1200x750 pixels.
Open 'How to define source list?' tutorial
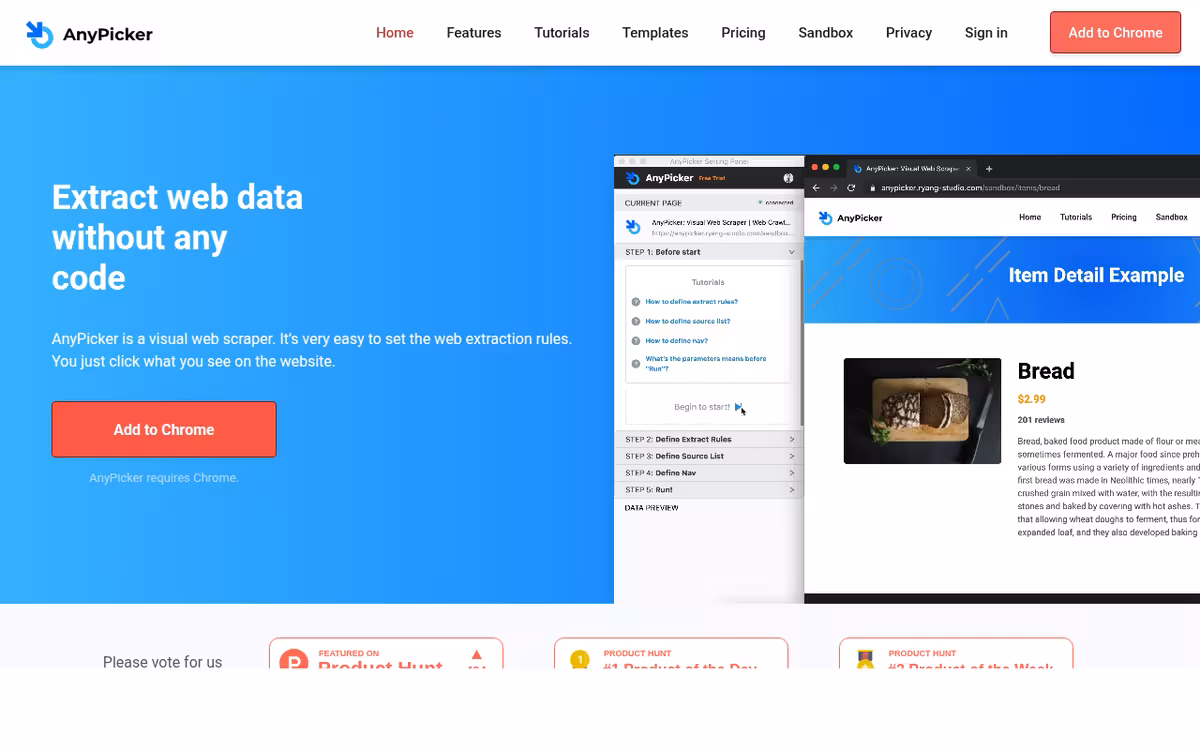click(x=687, y=321)
